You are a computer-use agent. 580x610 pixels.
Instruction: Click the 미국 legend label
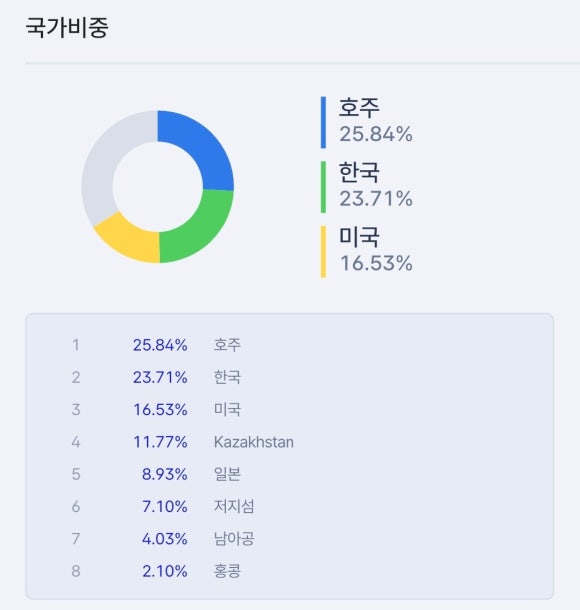[359, 237]
